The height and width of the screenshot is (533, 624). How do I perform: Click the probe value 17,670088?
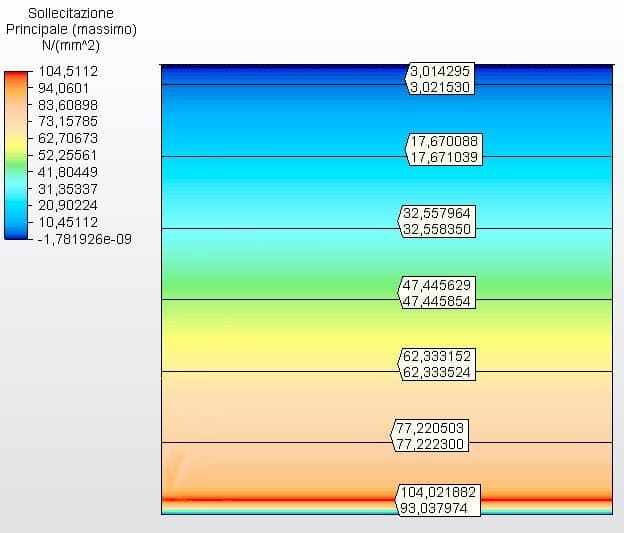[x=444, y=141]
